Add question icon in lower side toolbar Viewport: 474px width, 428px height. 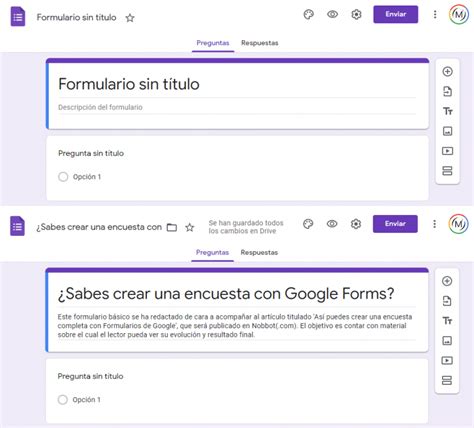[x=447, y=281]
